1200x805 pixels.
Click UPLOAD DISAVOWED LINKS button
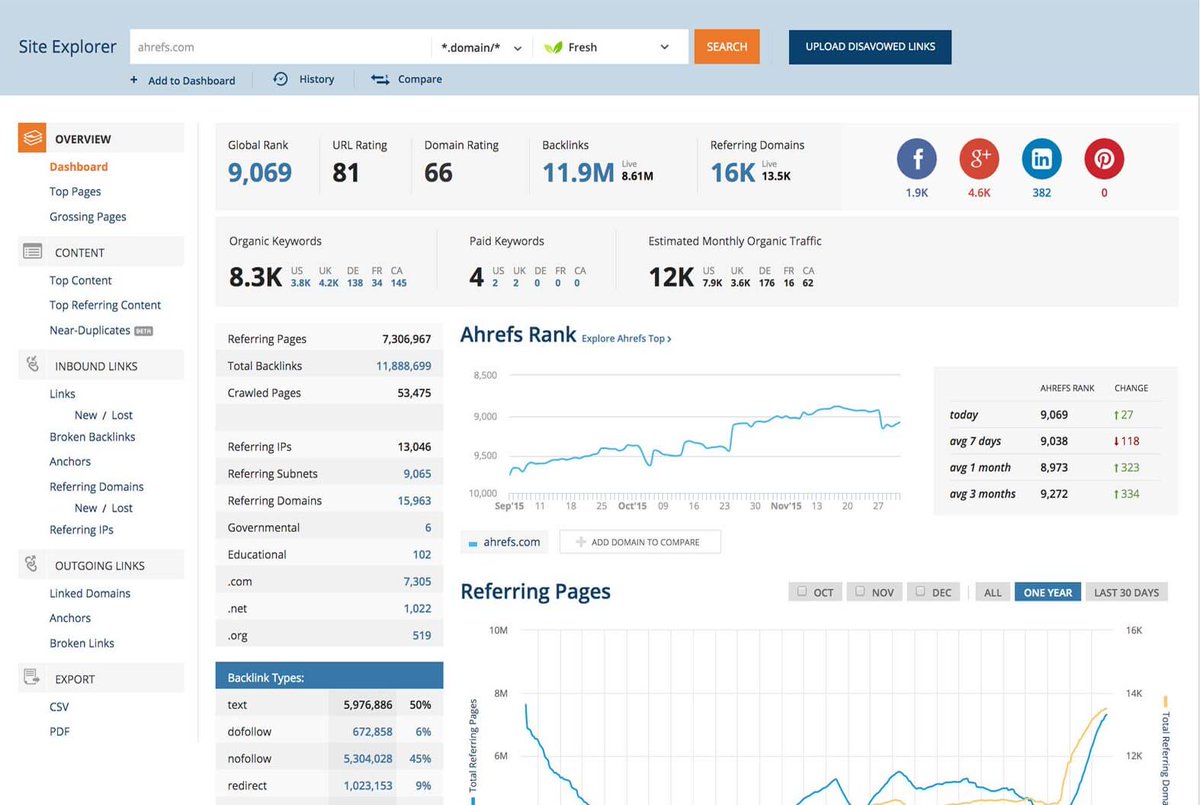click(x=870, y=47)
